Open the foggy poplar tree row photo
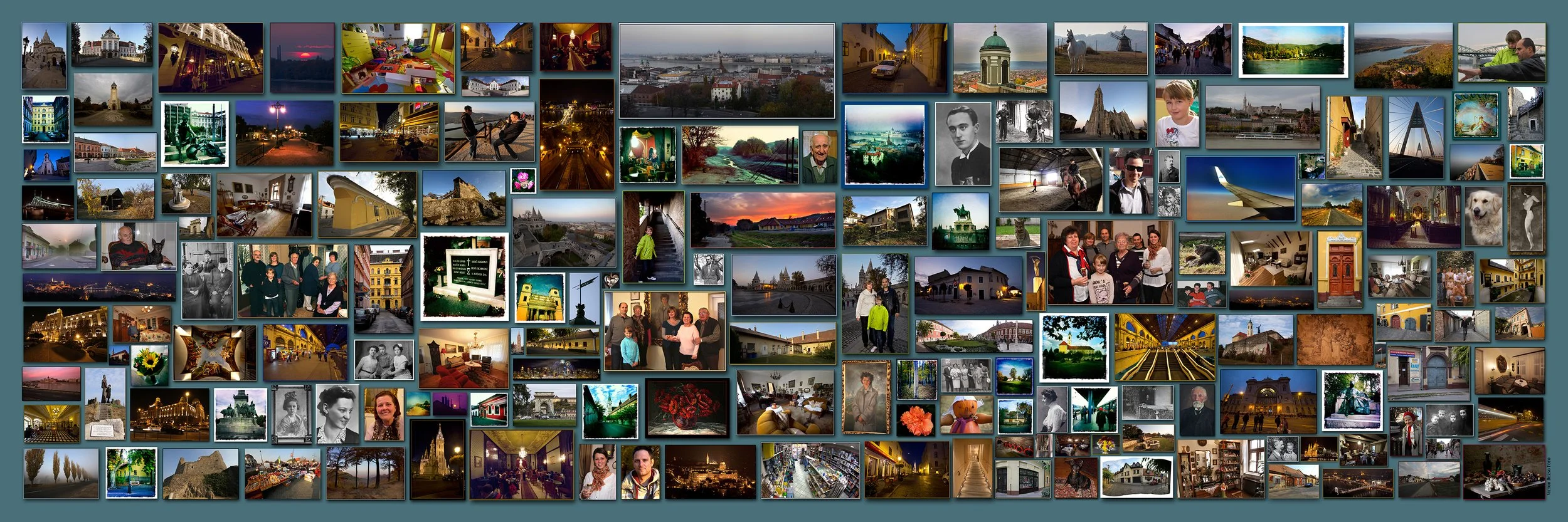 click(x=61, y=473)
